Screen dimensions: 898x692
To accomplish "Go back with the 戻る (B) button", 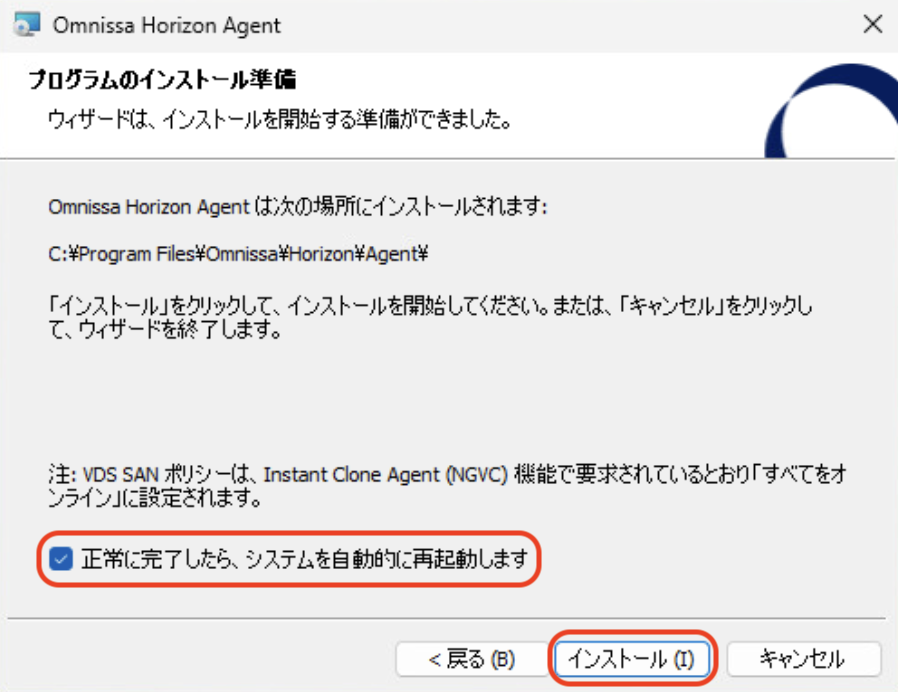I will pyautogui.click(x=472, y=659).
